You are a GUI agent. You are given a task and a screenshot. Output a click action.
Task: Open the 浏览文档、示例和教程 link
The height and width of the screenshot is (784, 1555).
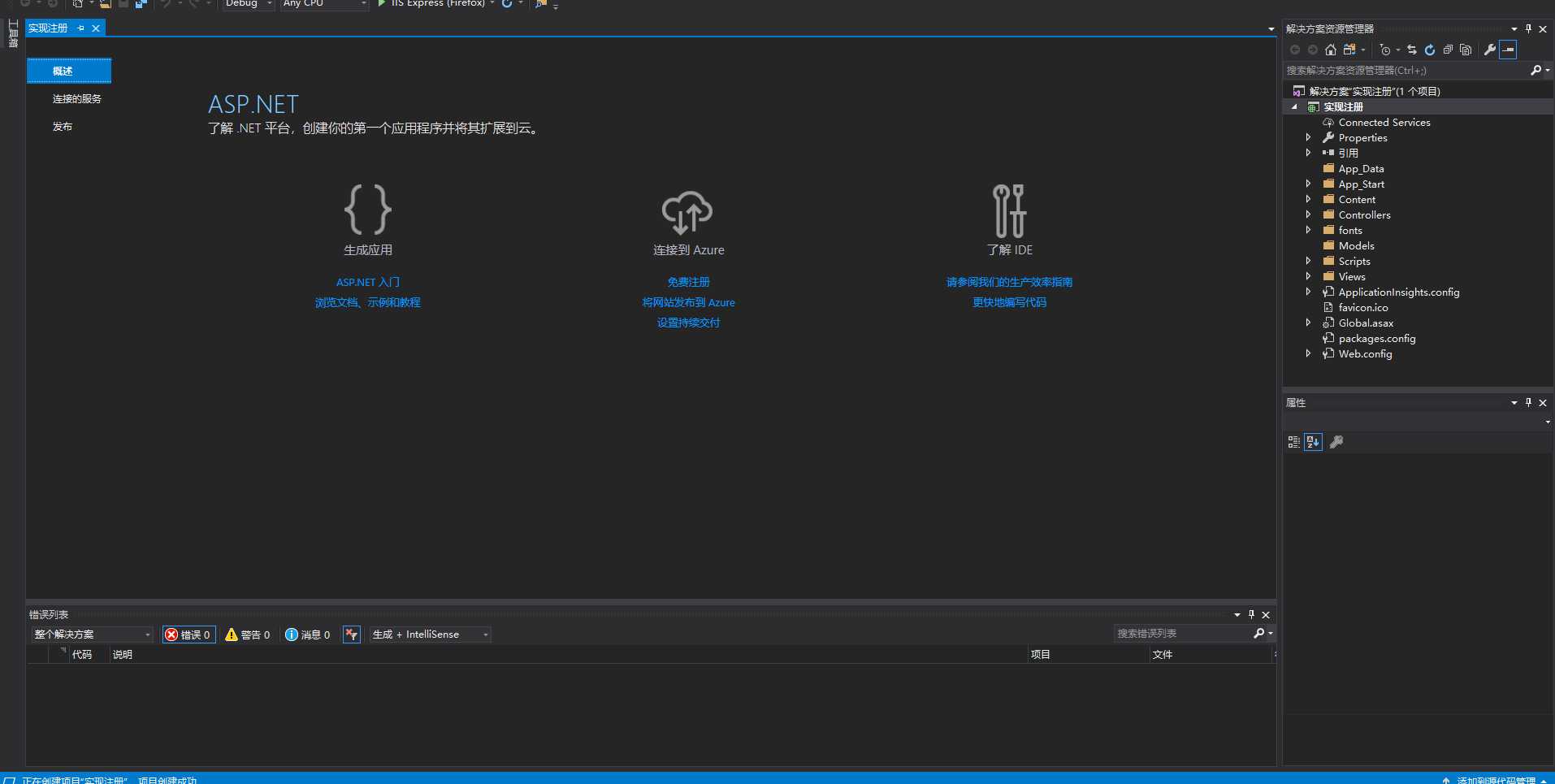[x=368, y=302]
